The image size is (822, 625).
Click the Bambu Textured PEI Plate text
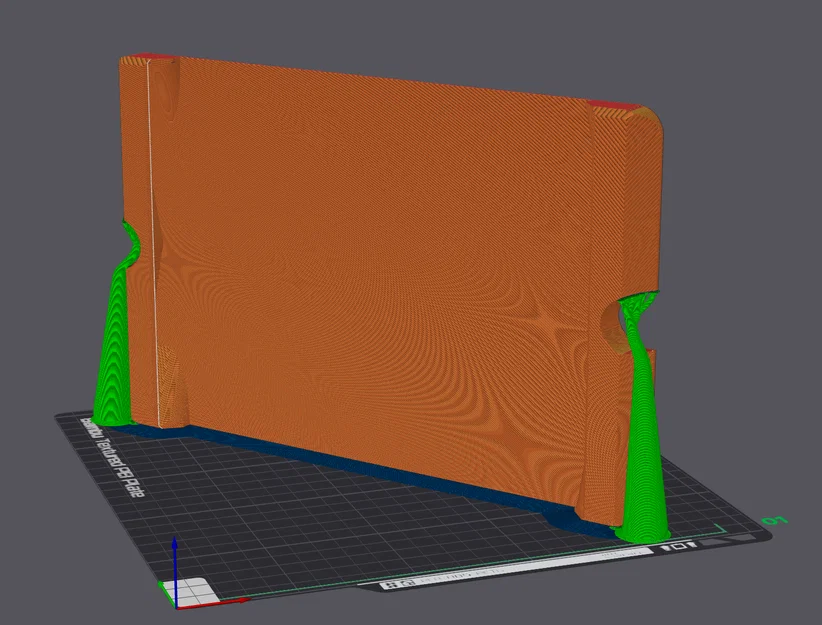coord(111,457)
